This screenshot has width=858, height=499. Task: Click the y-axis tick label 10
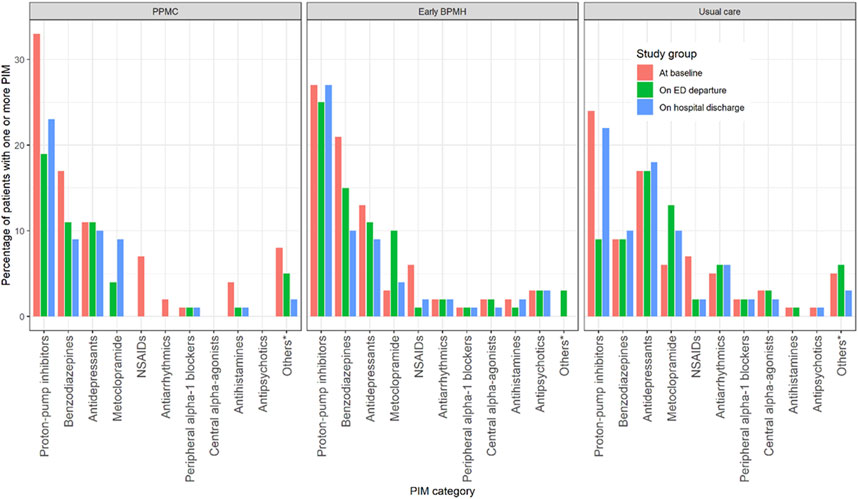coord(19,231)
